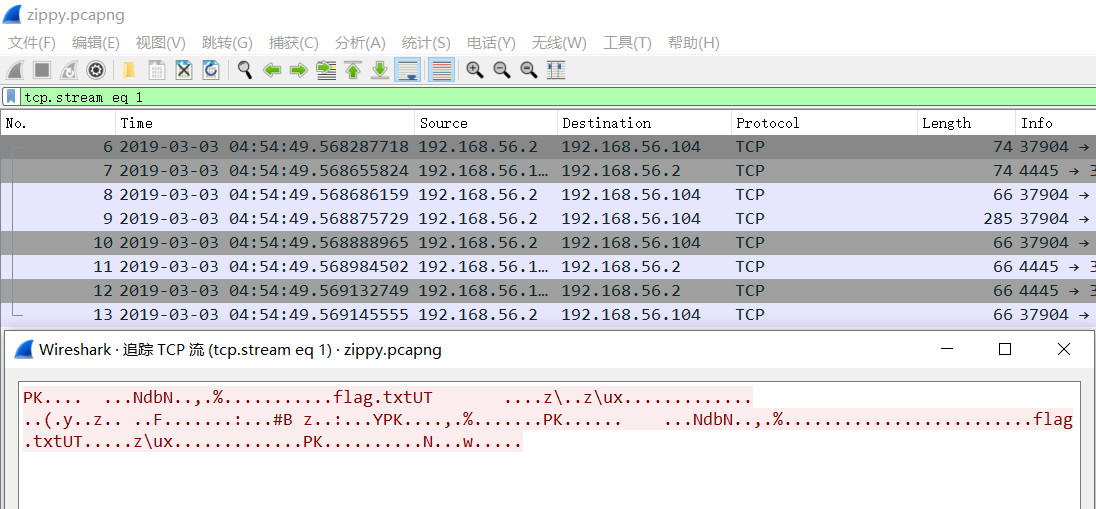Open the 跳转(G) menu
Image resolution: width=1096 pixels, height=509 pixels.
tap(227, 43)
